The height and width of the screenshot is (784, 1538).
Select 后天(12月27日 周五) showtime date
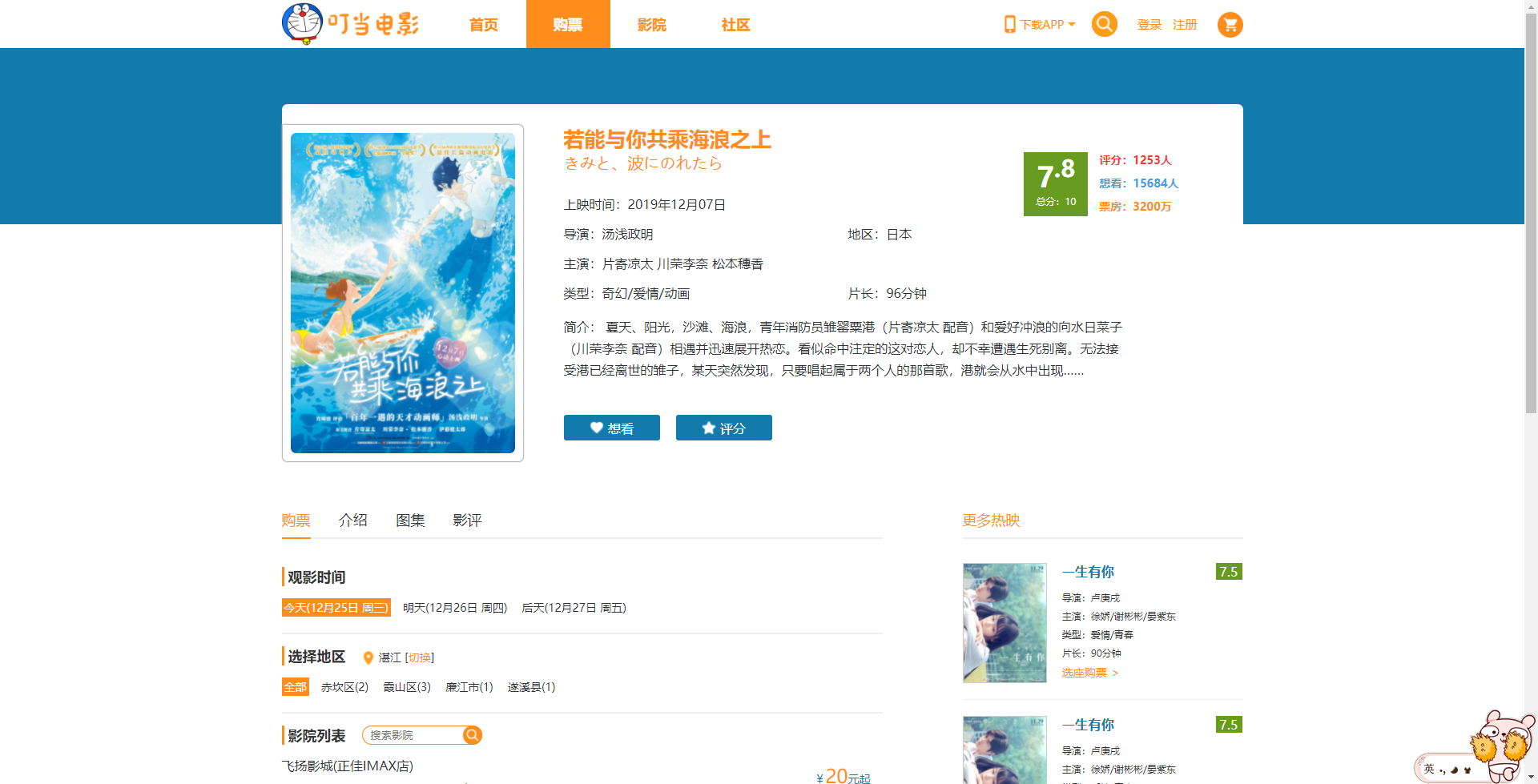point(574,608)
